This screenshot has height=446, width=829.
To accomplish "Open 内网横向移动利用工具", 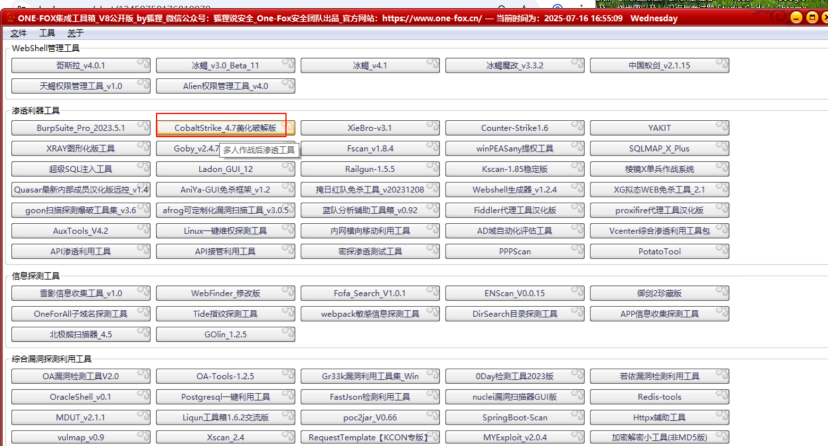I will point(370,231).
